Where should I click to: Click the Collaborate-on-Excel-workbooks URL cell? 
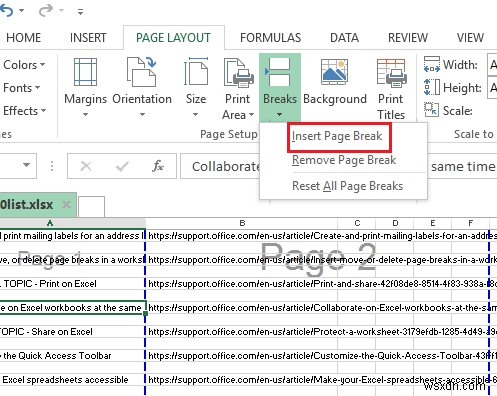(242, 308)
